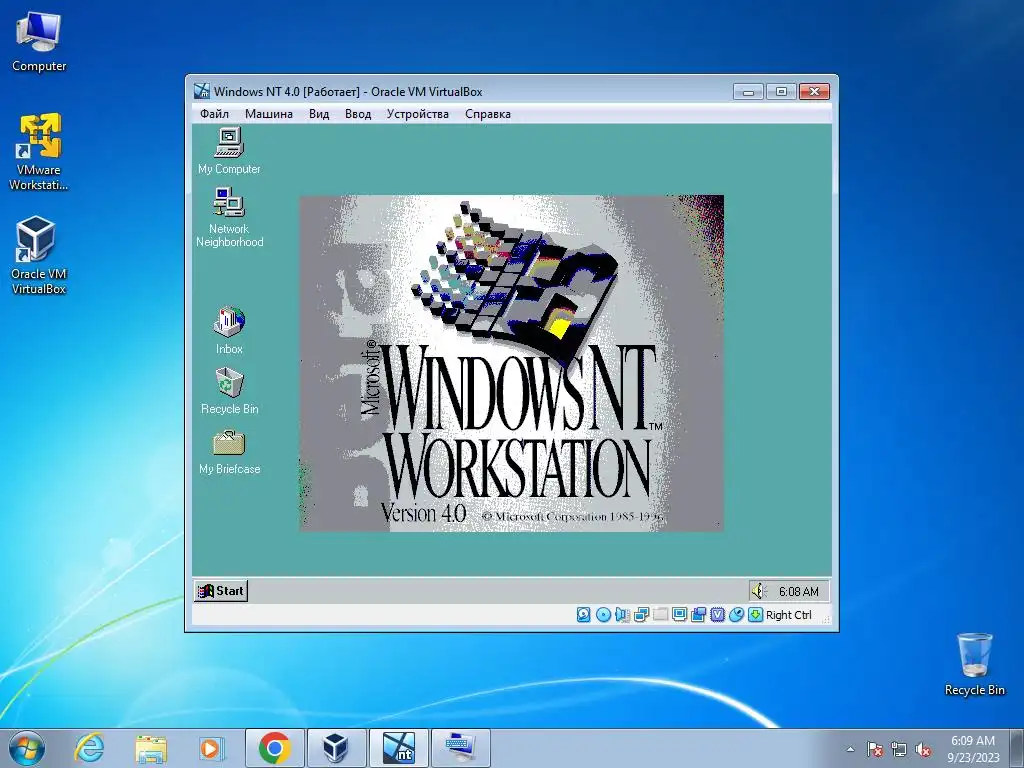The image size is (1024, 768).
Task: Select the My Briefcase icon
Action: point(229,452)
